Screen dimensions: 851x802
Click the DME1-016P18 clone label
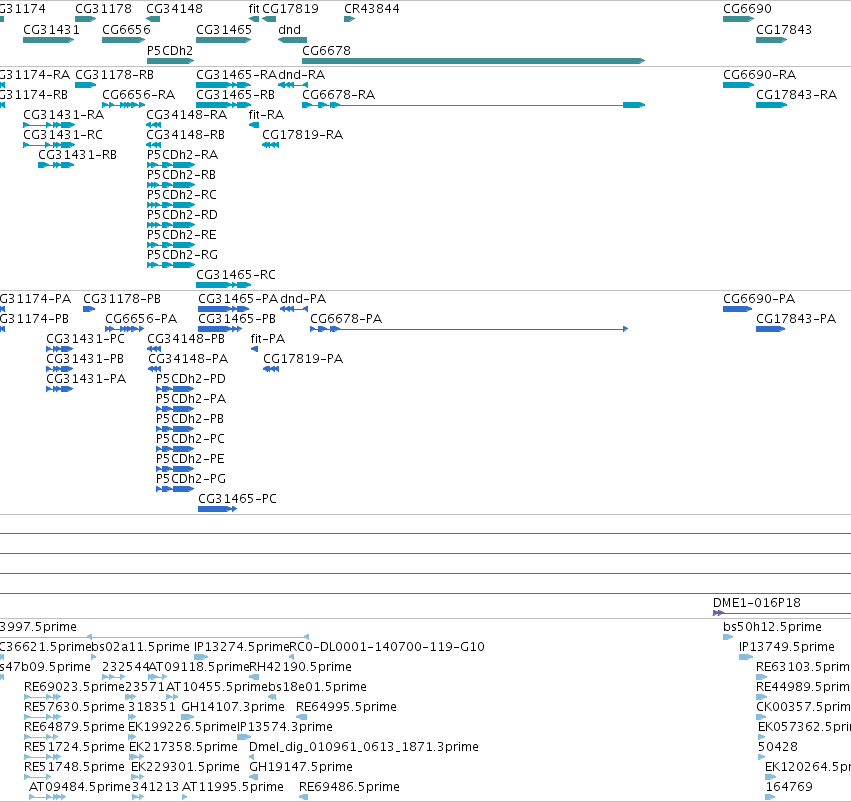click(757, 603)
